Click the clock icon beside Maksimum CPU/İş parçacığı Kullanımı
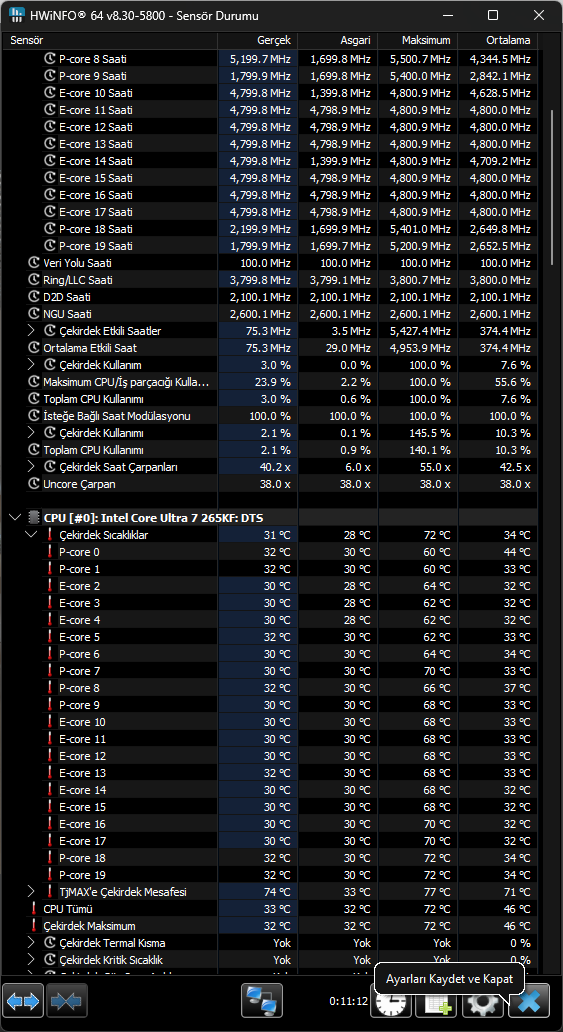Image resolution: width=563 pixels, height=1032 pixels. [x=34, y=382]
